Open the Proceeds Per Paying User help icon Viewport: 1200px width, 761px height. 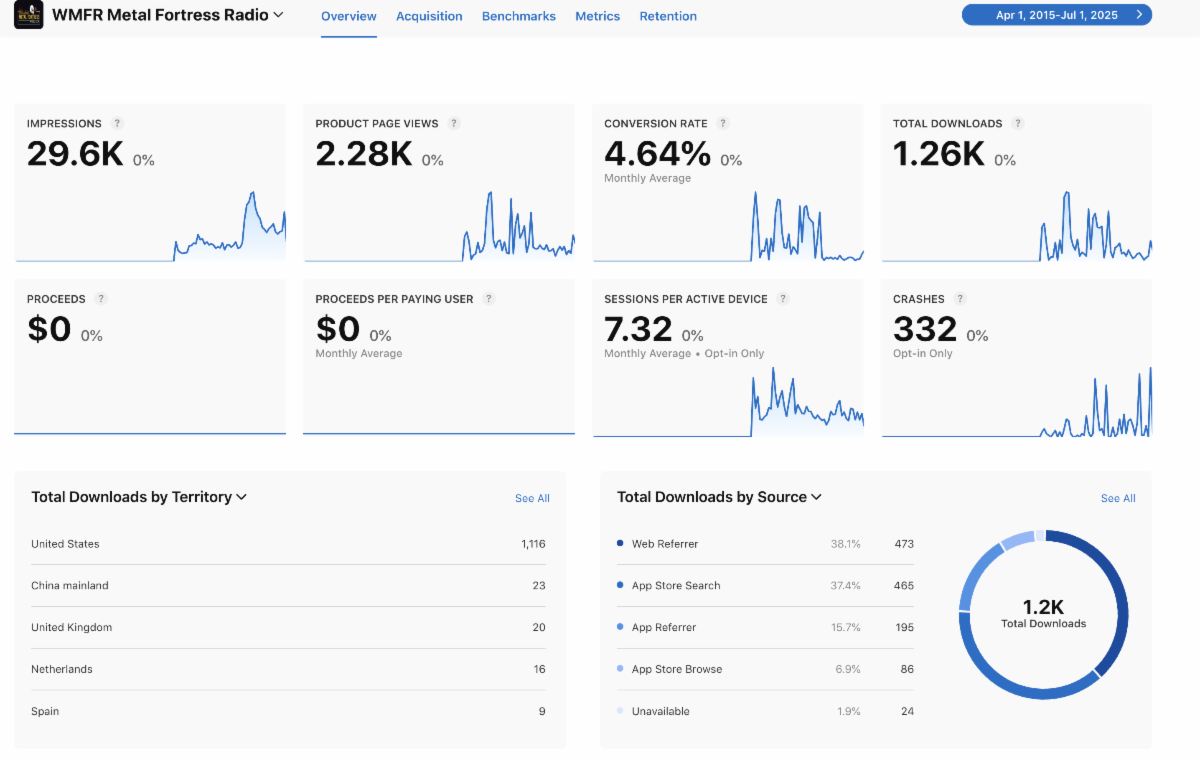(489, 299)
